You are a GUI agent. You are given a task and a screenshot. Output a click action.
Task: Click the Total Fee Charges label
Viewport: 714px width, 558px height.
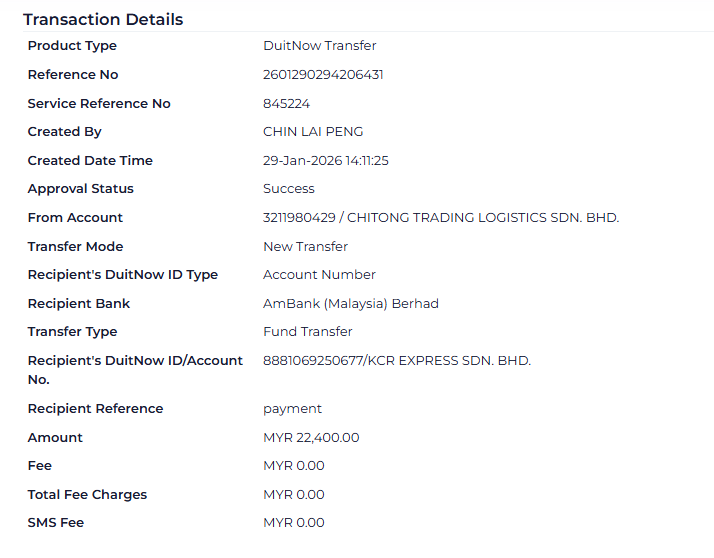tap(87, 495)
